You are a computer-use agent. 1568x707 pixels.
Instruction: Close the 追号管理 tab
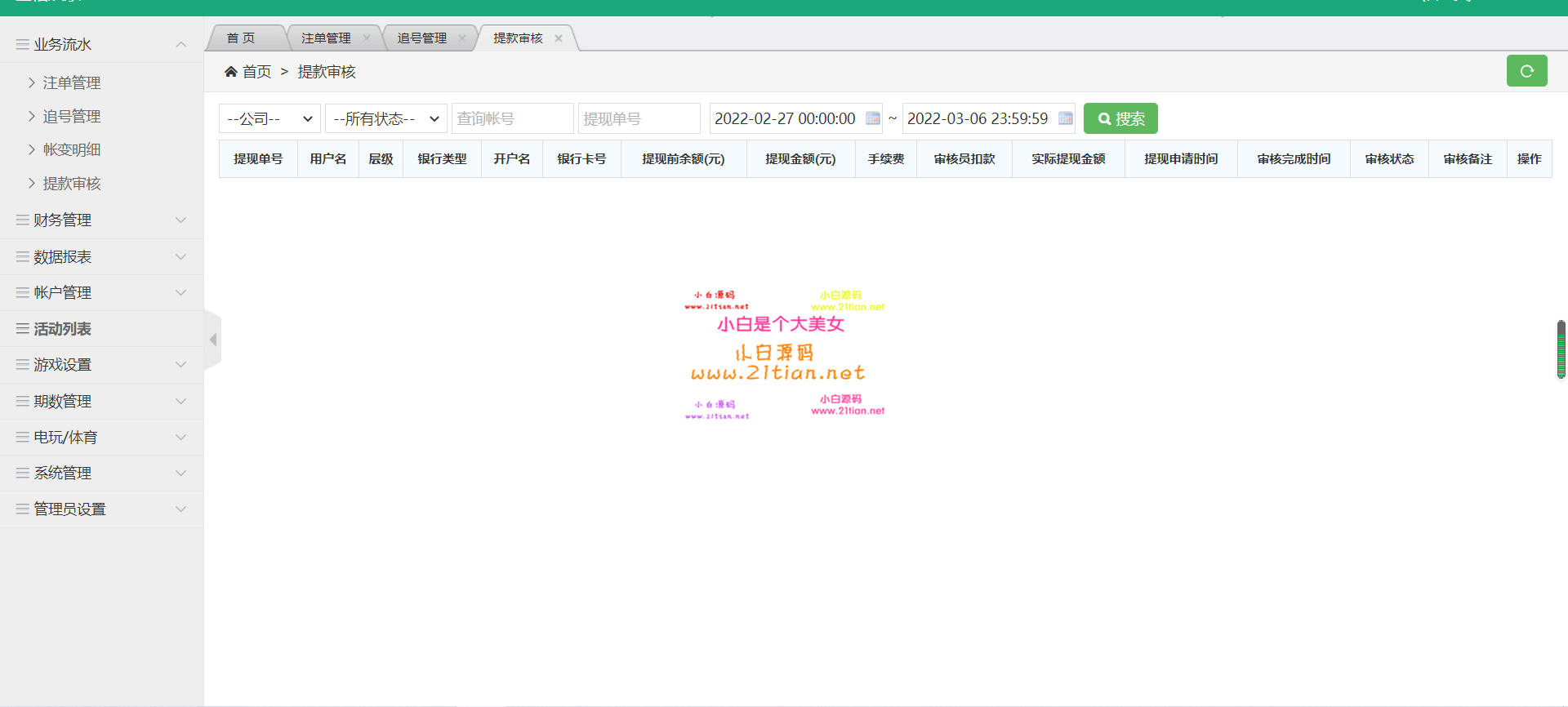click(462, 38)
